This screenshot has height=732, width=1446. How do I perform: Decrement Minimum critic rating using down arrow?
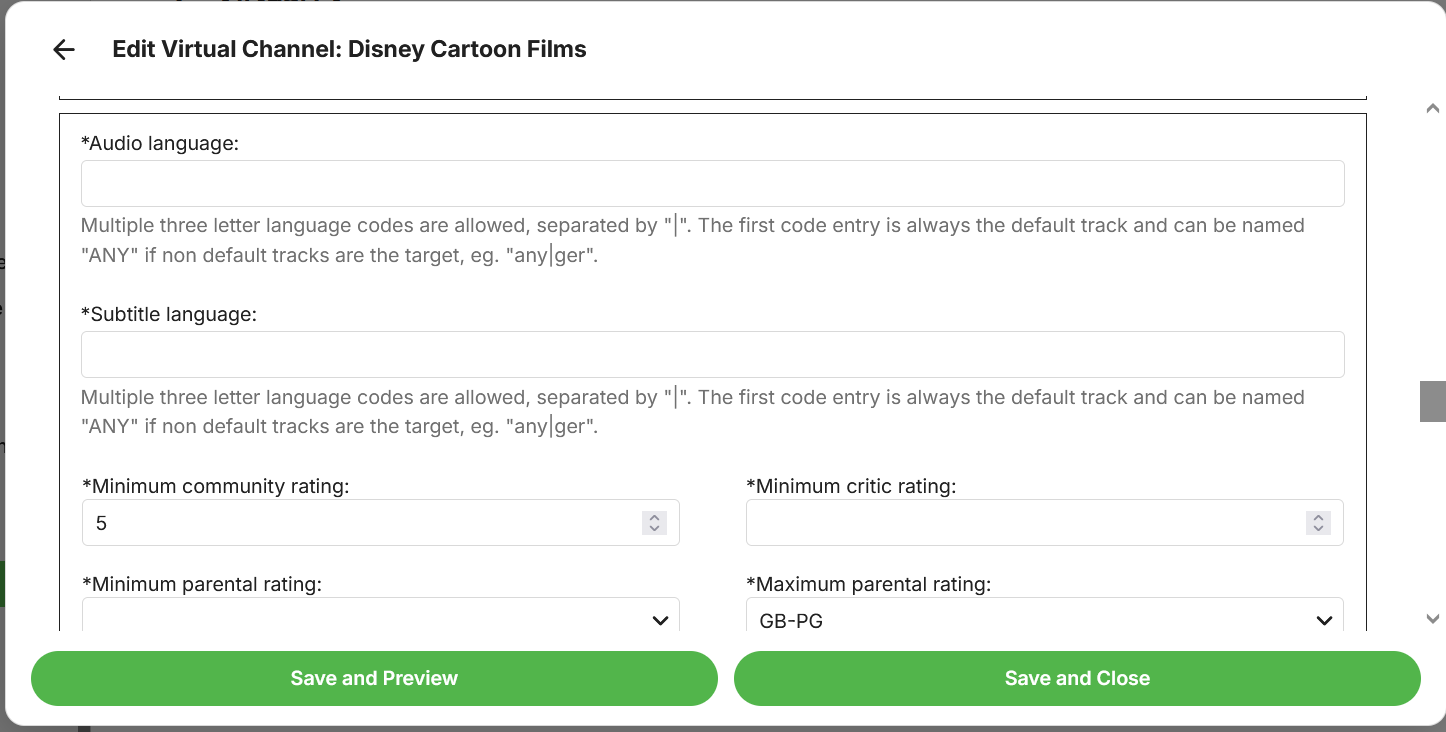(x=1318, y=528)
